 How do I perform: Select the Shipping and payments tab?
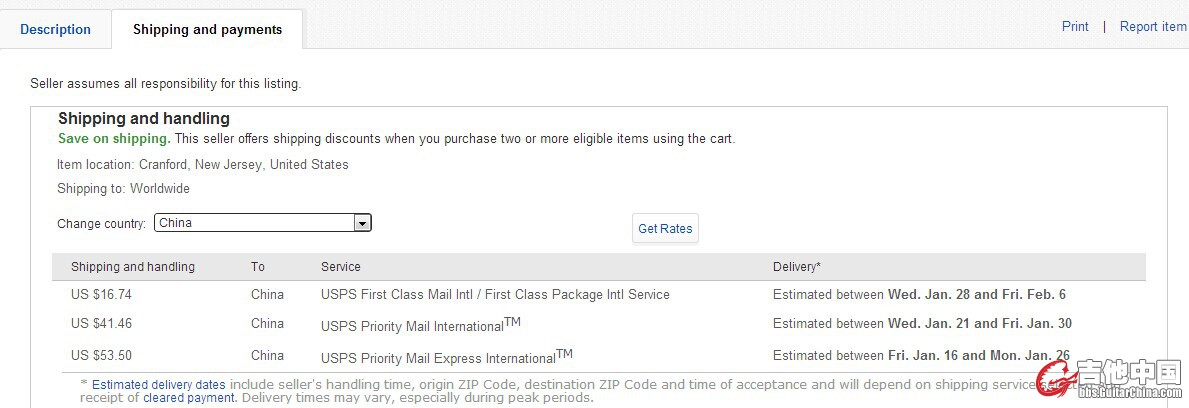(x=207, y=29)
